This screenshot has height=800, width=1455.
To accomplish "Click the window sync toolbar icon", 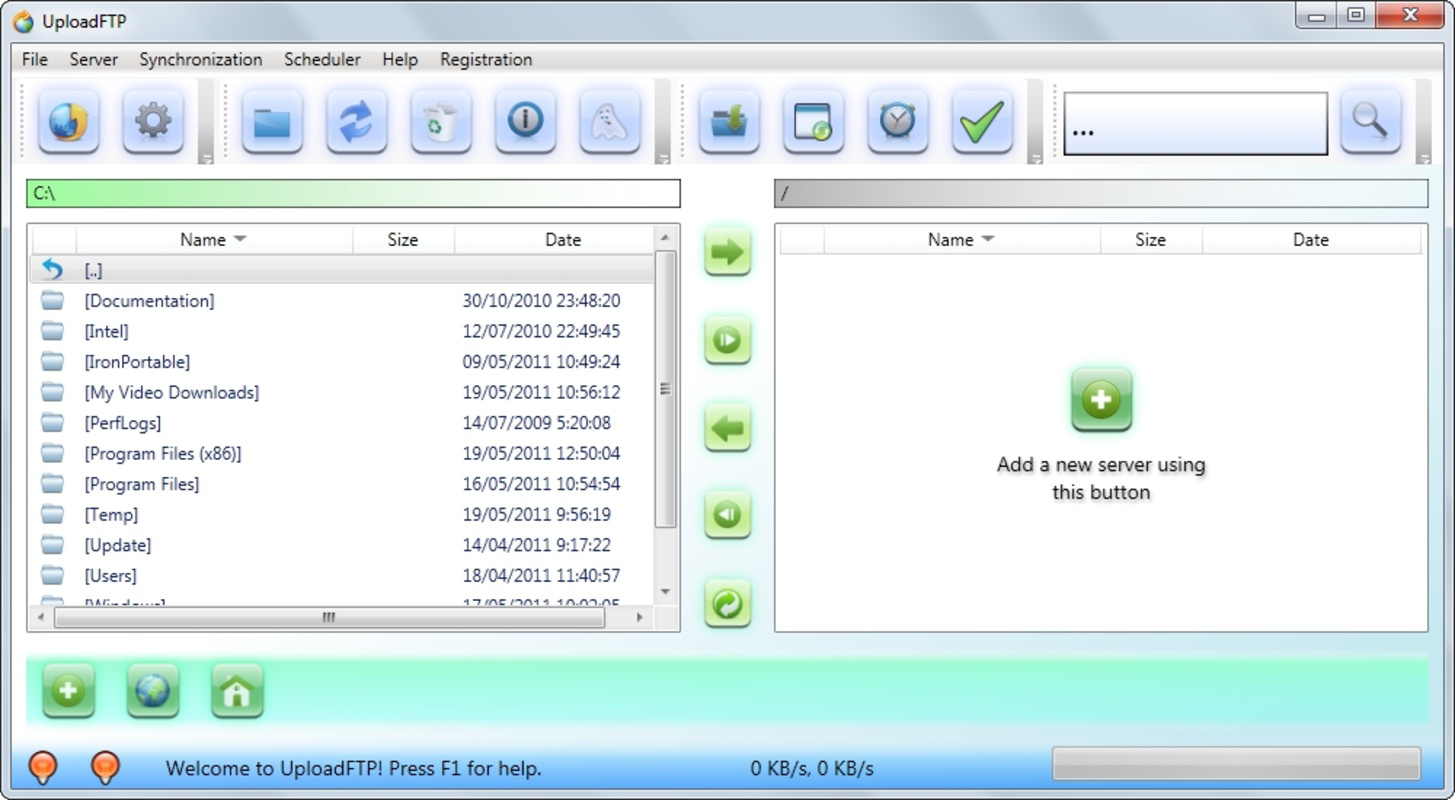I will pos(813,122).
